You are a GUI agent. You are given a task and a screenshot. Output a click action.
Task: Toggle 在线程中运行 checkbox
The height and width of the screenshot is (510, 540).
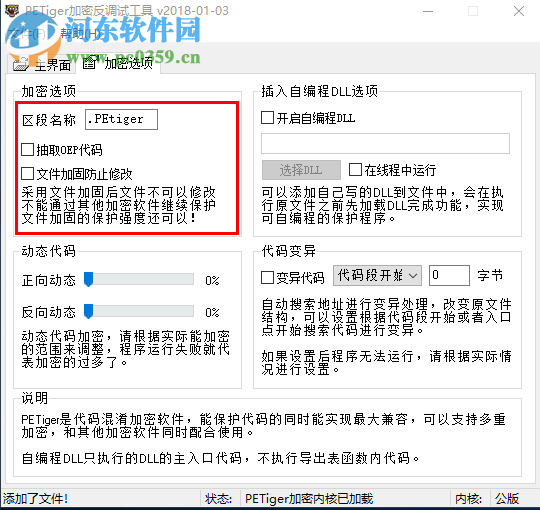[x=393, y=170]
